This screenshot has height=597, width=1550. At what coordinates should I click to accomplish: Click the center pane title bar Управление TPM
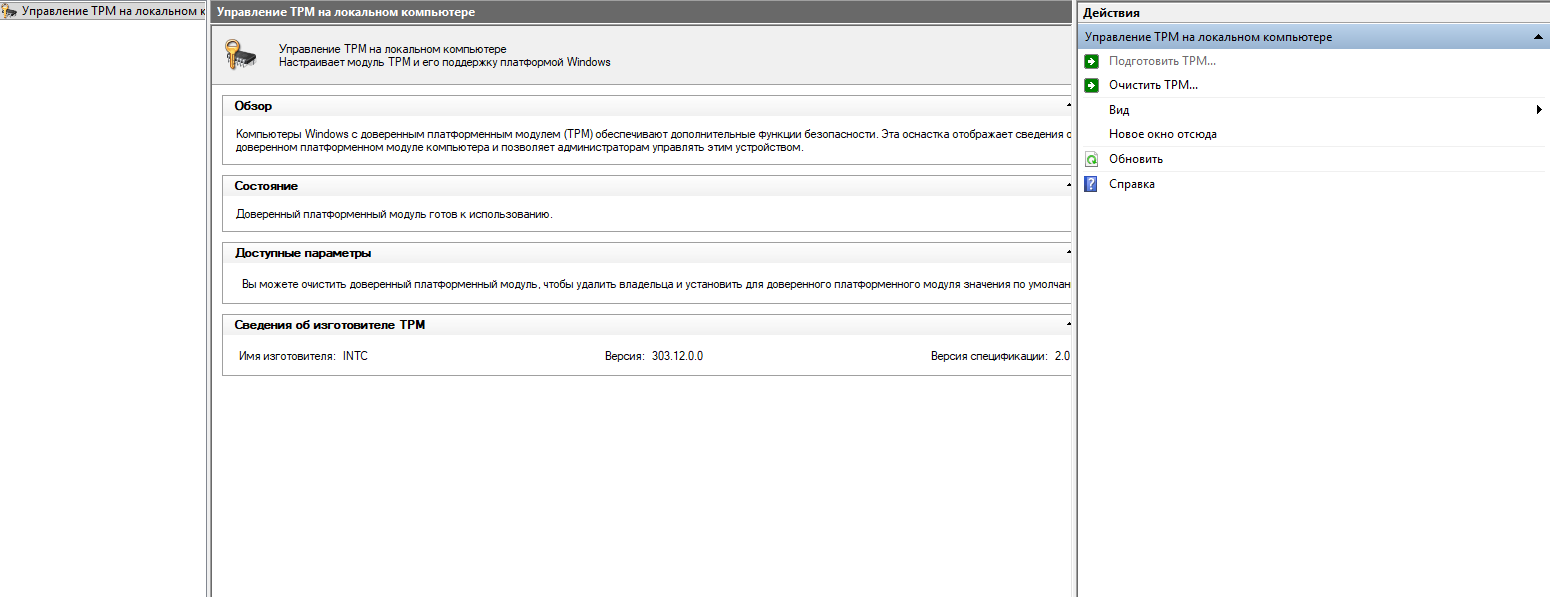click(x=642, y=13)
